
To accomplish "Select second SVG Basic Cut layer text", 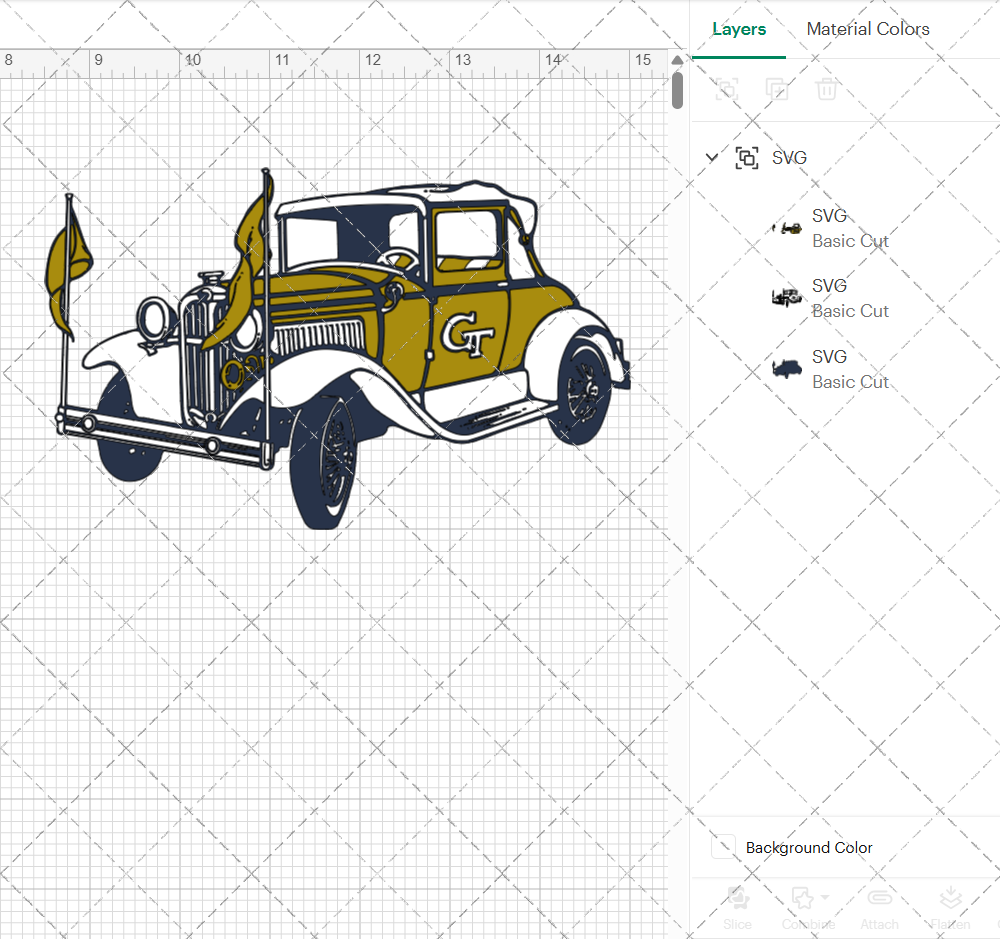I will coord(849,299).
